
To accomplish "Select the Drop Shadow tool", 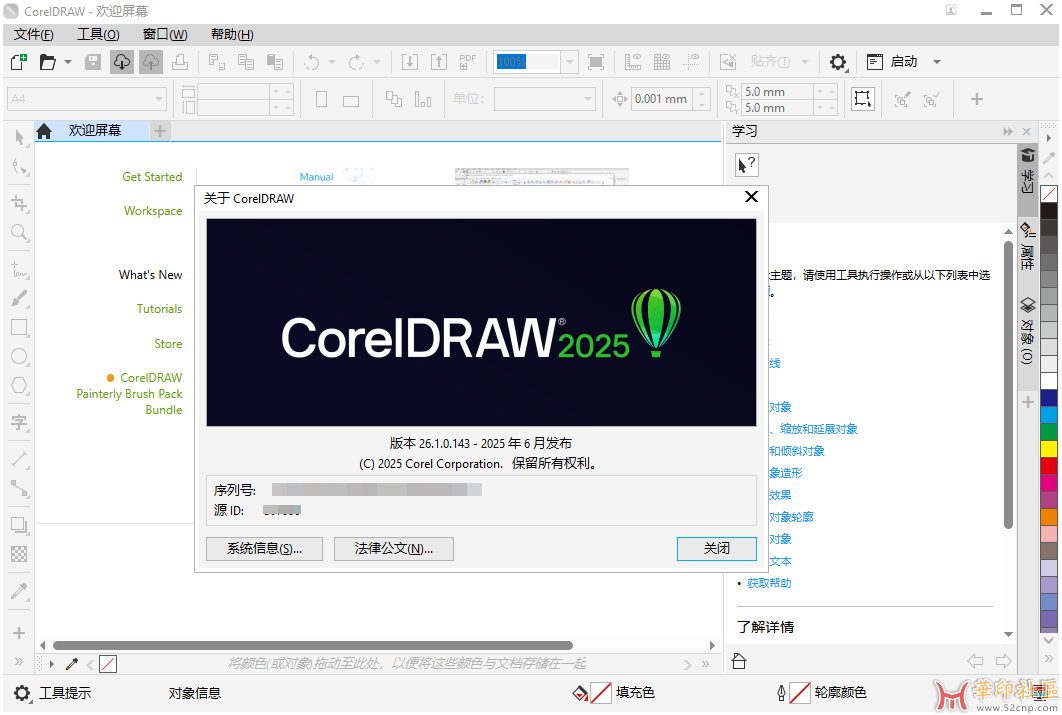I will click(x=20, y=525).
